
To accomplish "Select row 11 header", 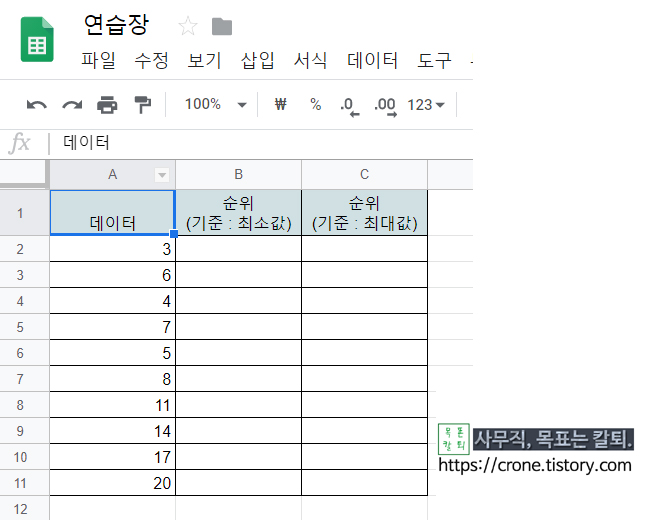I will click(24, 483).
